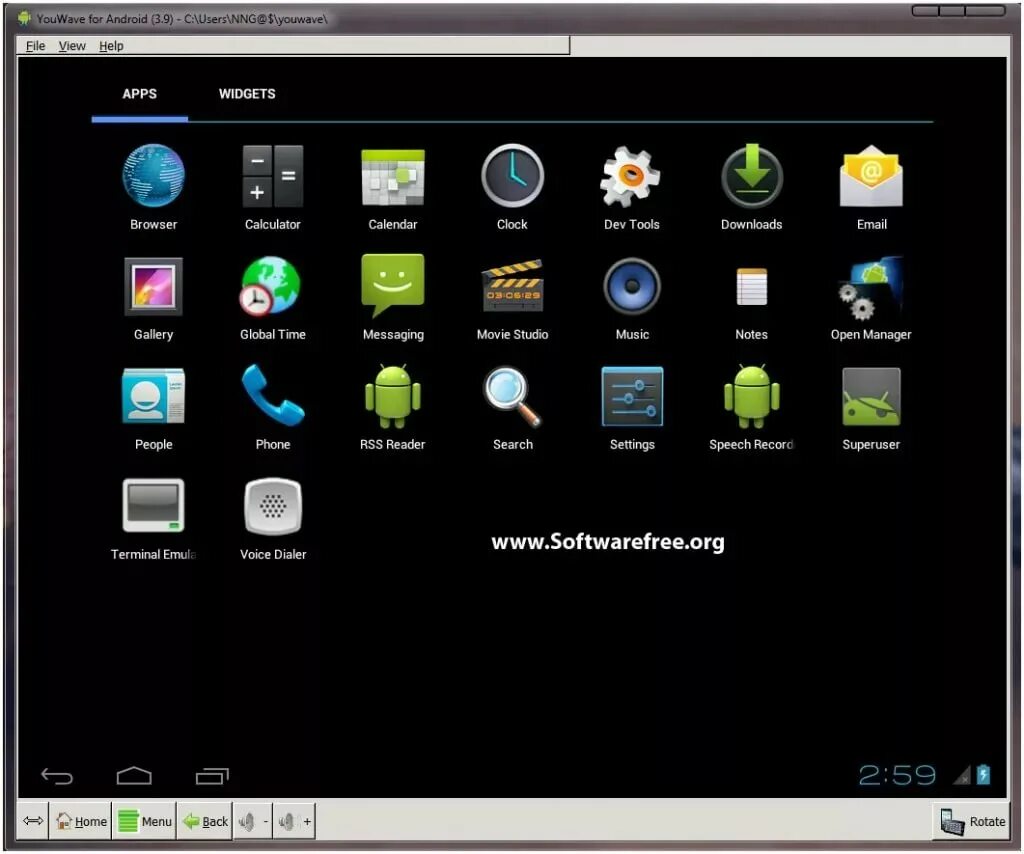
Task: Open the Phone app
Action: pyautogui.click(x=273, y=407)
